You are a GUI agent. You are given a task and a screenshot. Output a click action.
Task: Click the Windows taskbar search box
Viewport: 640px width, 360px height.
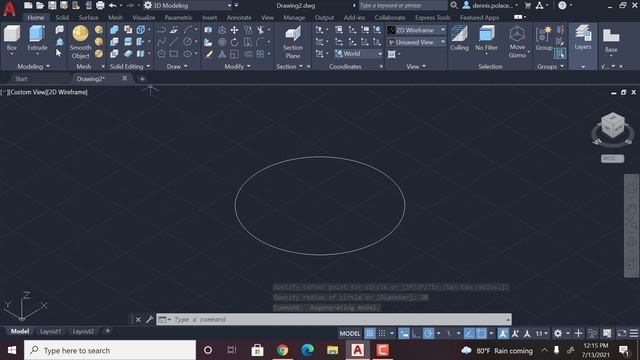coord(110,350)
